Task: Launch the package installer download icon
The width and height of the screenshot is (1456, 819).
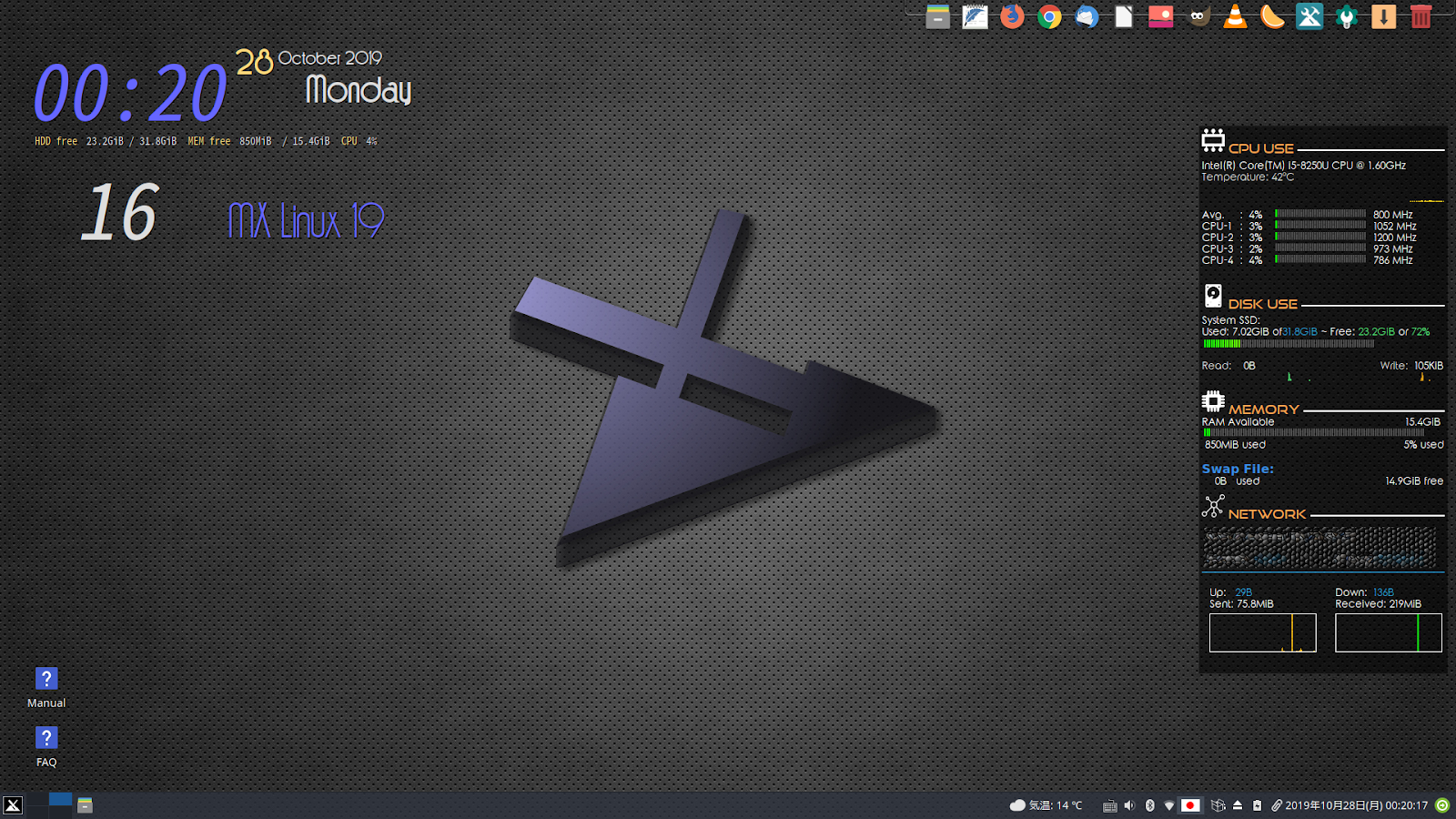Action: point(1383,16)
